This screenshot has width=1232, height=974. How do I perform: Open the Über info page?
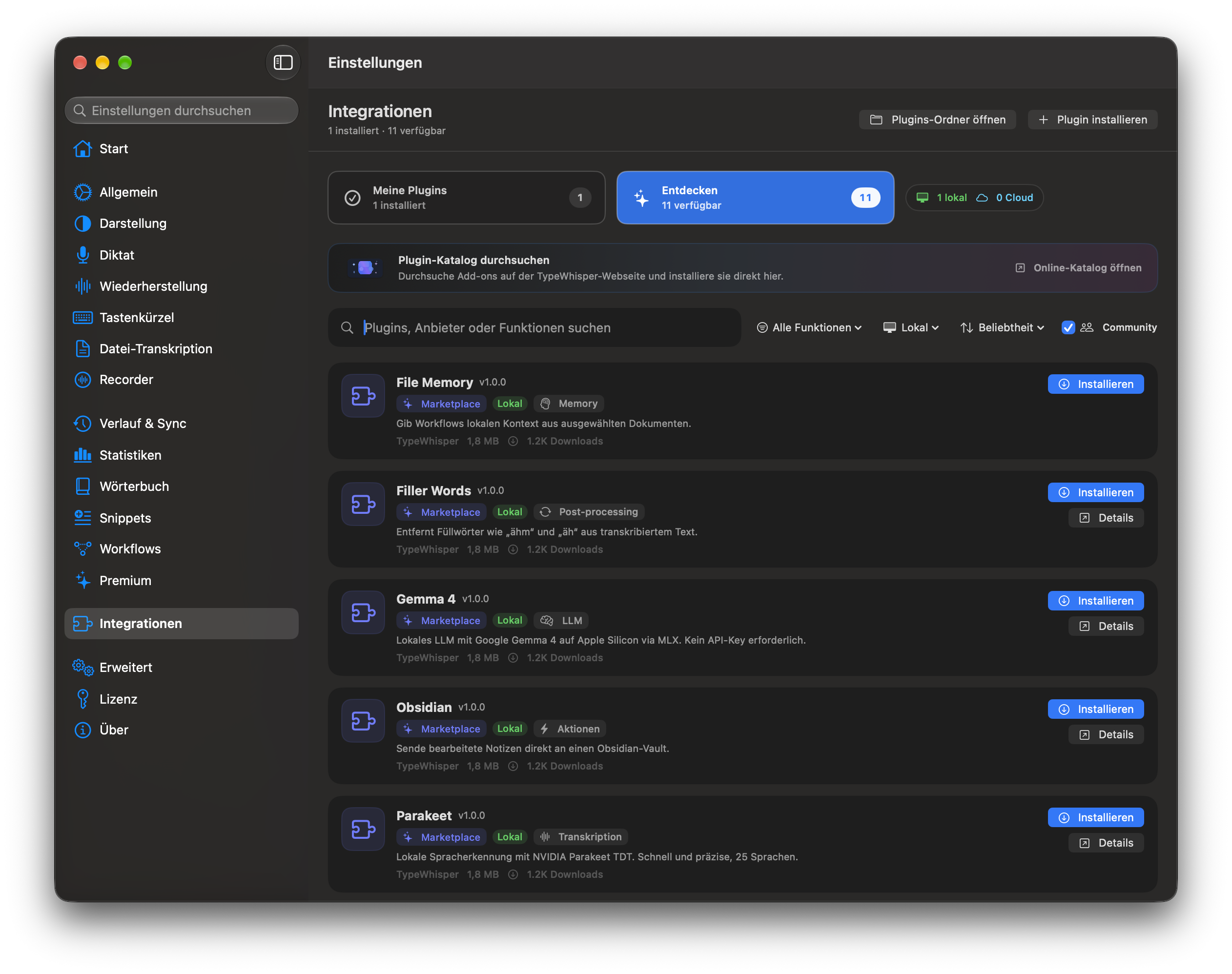click(181, 730)
